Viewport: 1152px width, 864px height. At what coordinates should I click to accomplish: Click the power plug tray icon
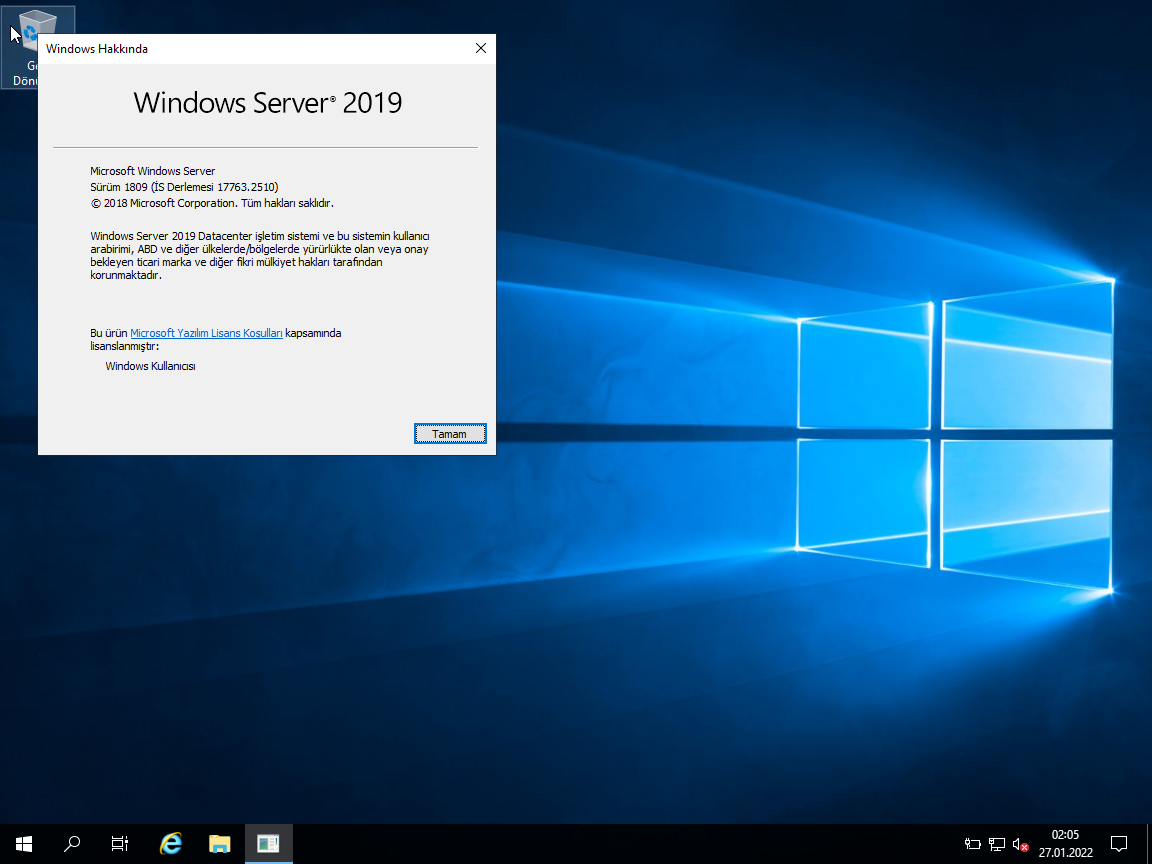point(972,844)
